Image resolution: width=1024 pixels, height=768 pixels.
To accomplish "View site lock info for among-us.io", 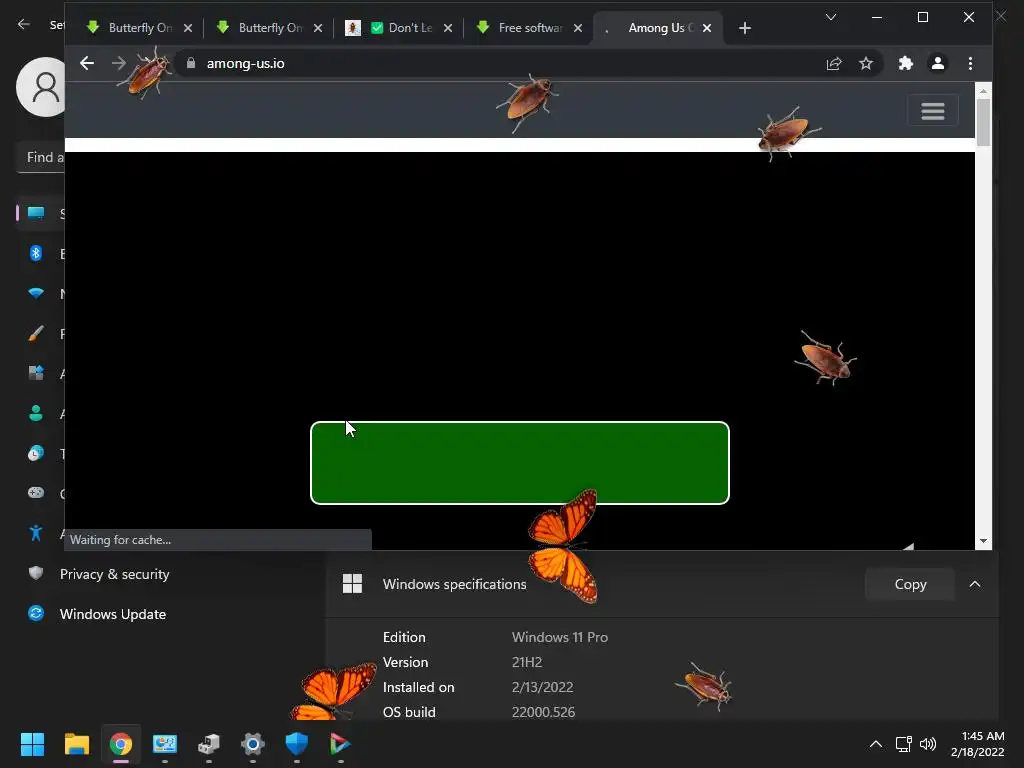I will 191,63.
